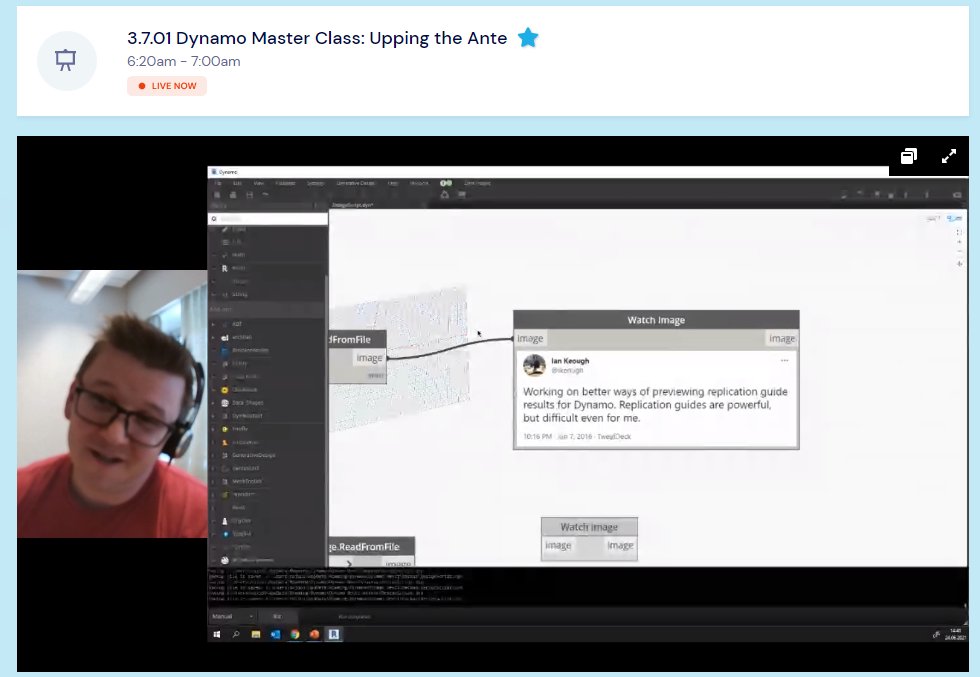Click the Run button in Dynamo

277,617
